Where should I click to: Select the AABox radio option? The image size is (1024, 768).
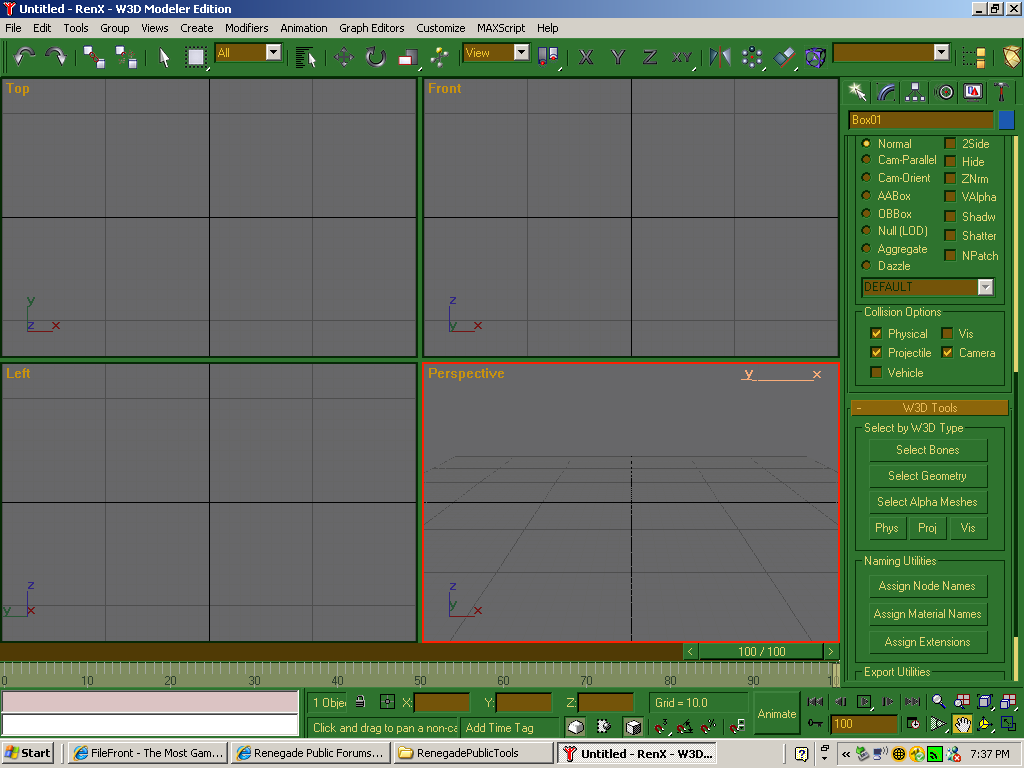[866, 196]
